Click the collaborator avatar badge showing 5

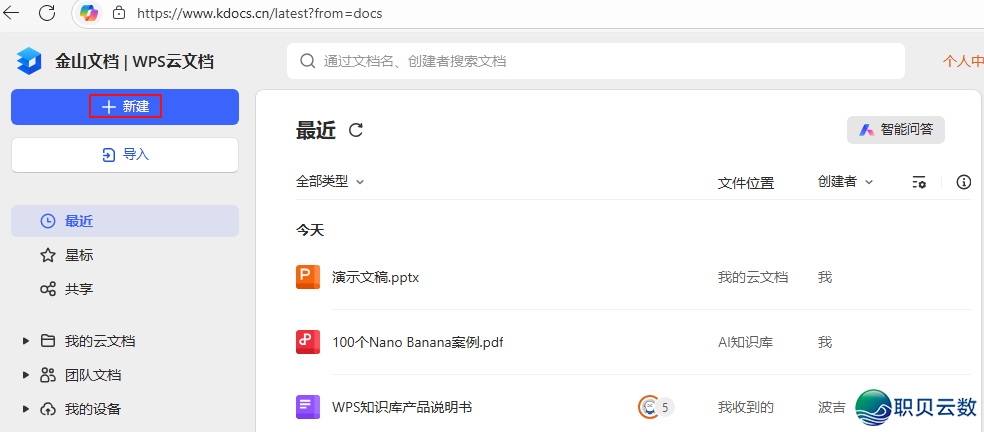point(656,407)
